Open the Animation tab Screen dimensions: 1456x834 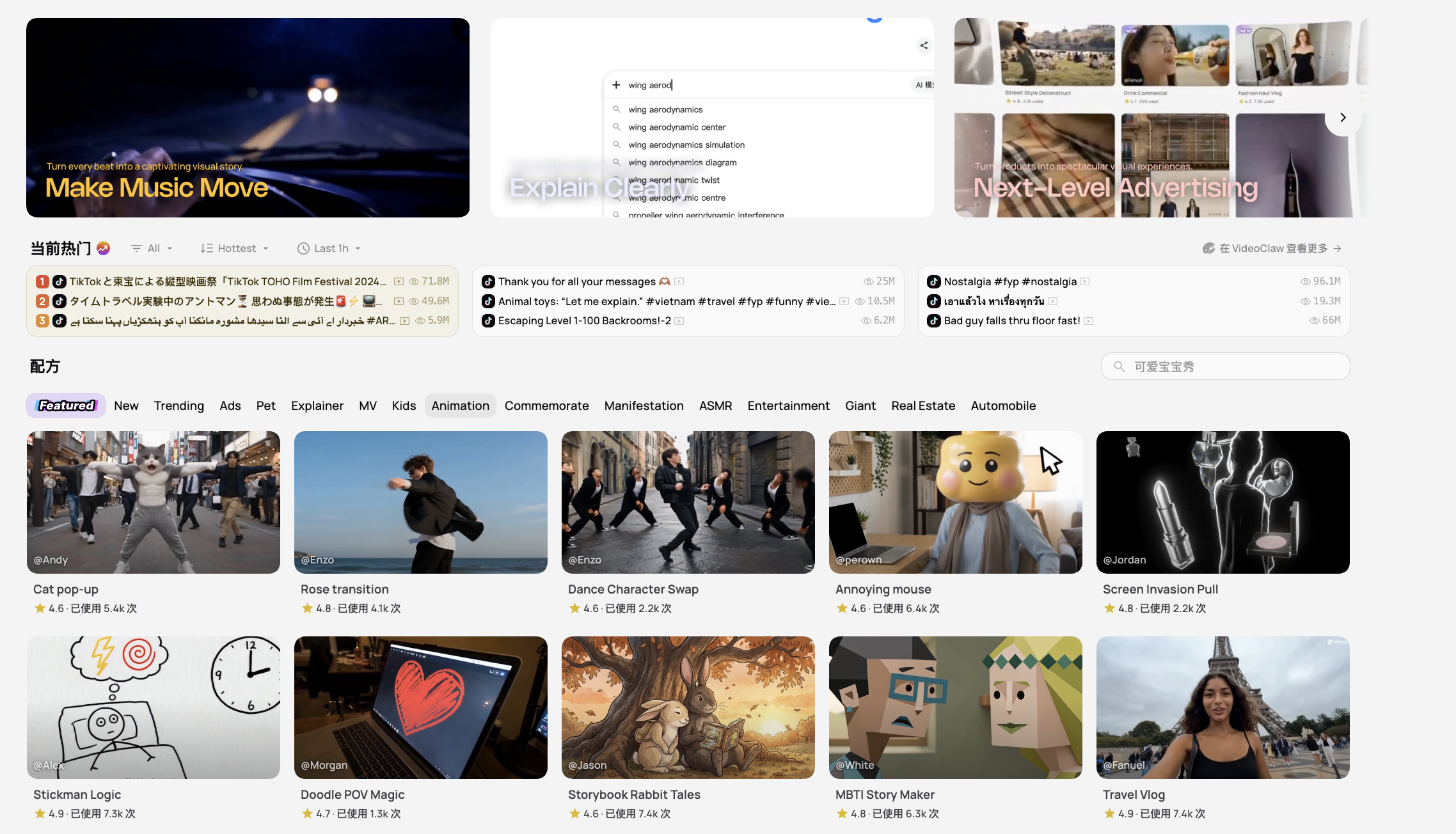[x=461, y=405]
